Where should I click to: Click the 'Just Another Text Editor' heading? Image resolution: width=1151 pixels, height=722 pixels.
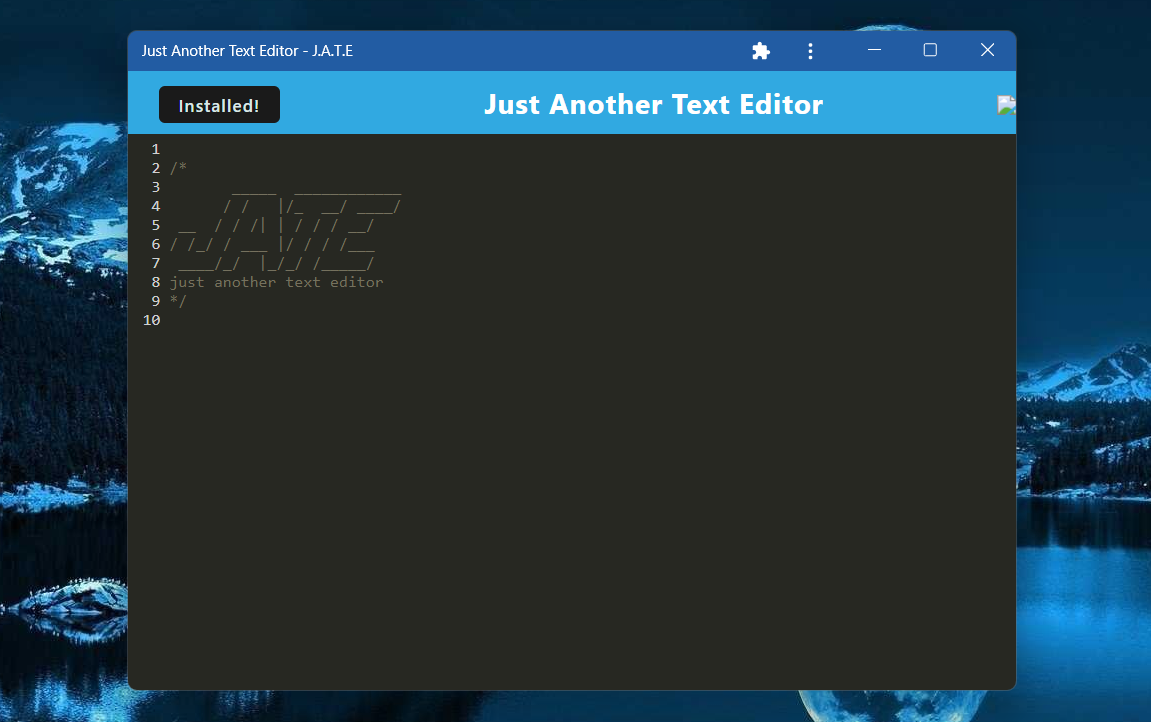[x=653, y=104]
